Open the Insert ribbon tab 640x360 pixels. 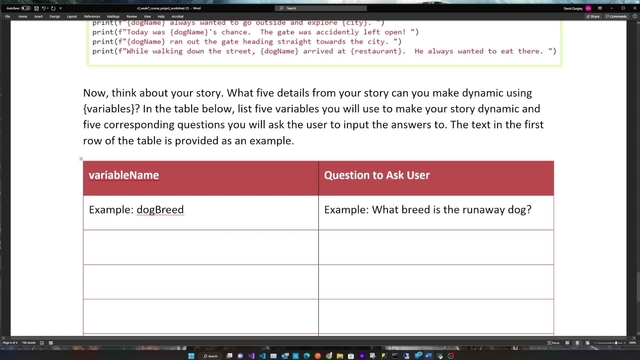pyautogui.click(x=38, y=16)
